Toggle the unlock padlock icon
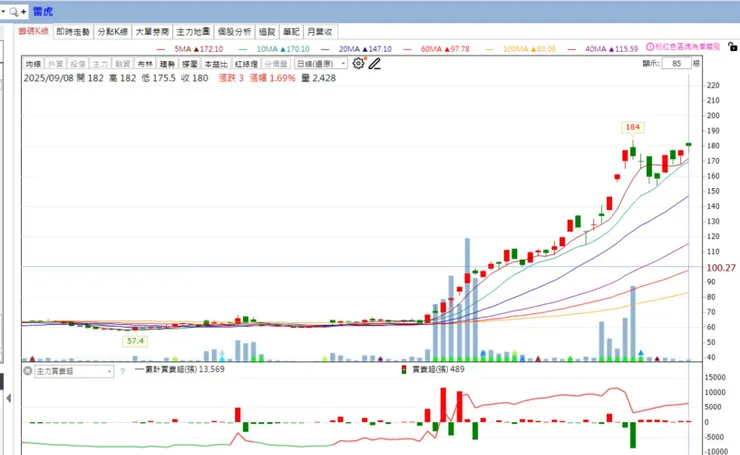 click(732, 47)
